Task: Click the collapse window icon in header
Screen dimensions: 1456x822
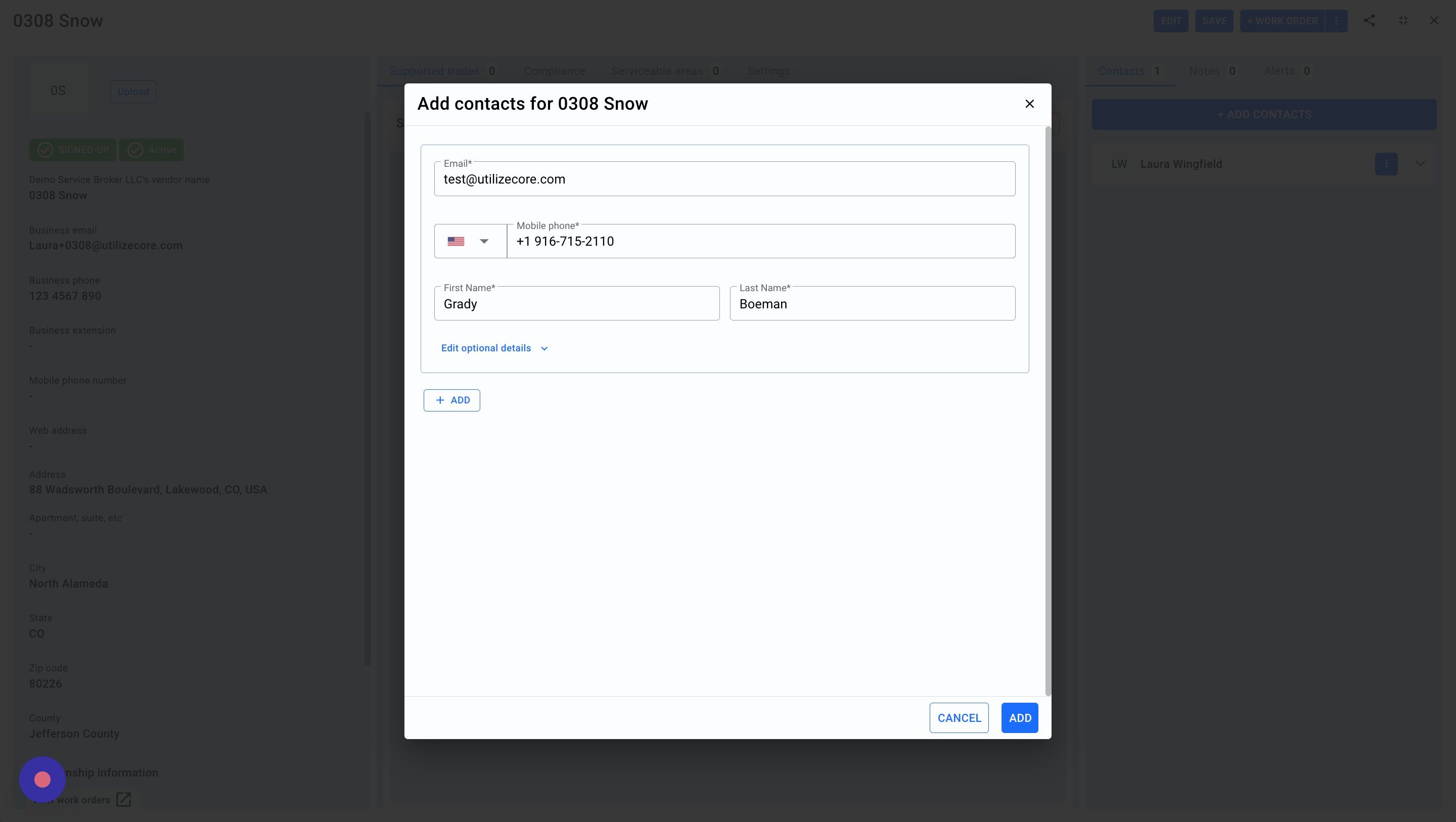Action: [1403, 21]
